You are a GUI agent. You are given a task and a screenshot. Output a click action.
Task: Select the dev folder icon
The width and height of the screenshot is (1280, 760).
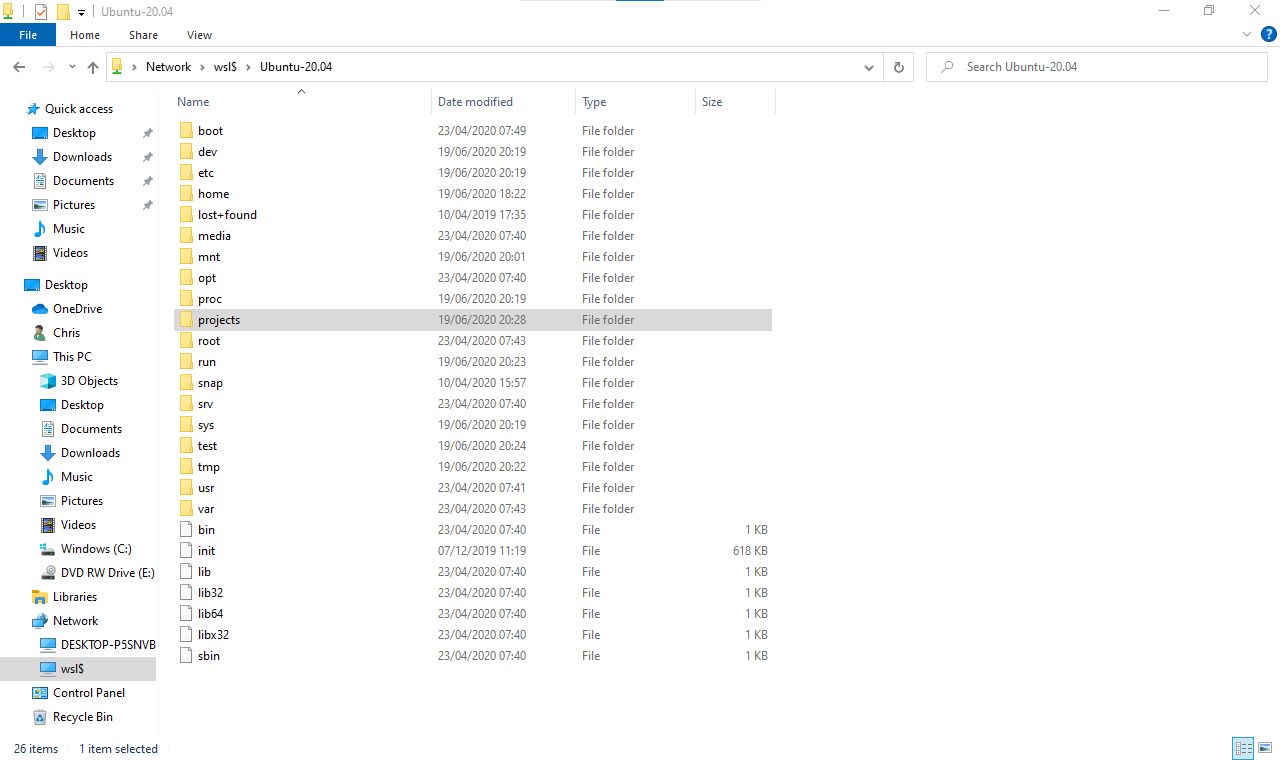186,152
